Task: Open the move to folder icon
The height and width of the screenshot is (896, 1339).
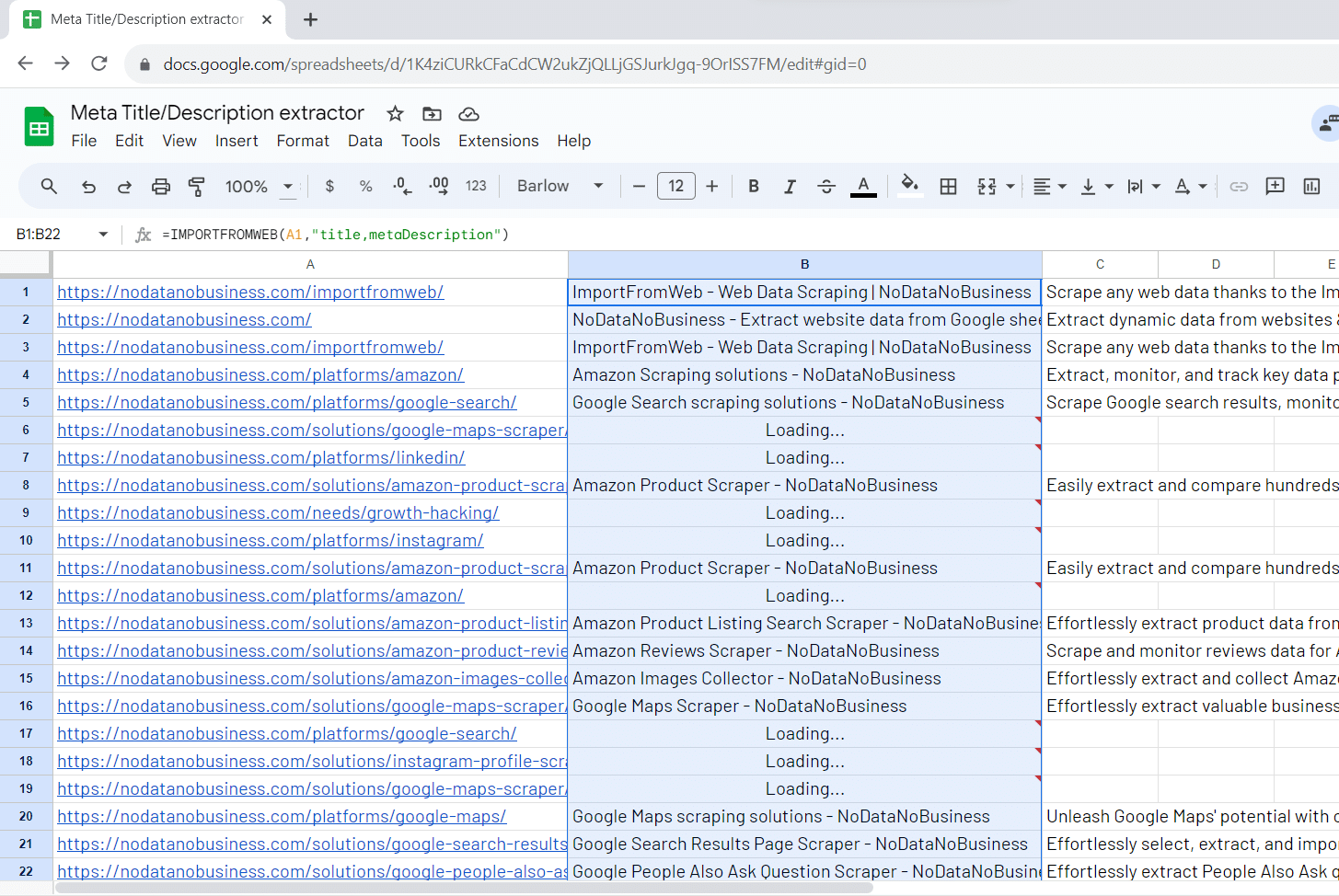Action: tap(432, 114)
